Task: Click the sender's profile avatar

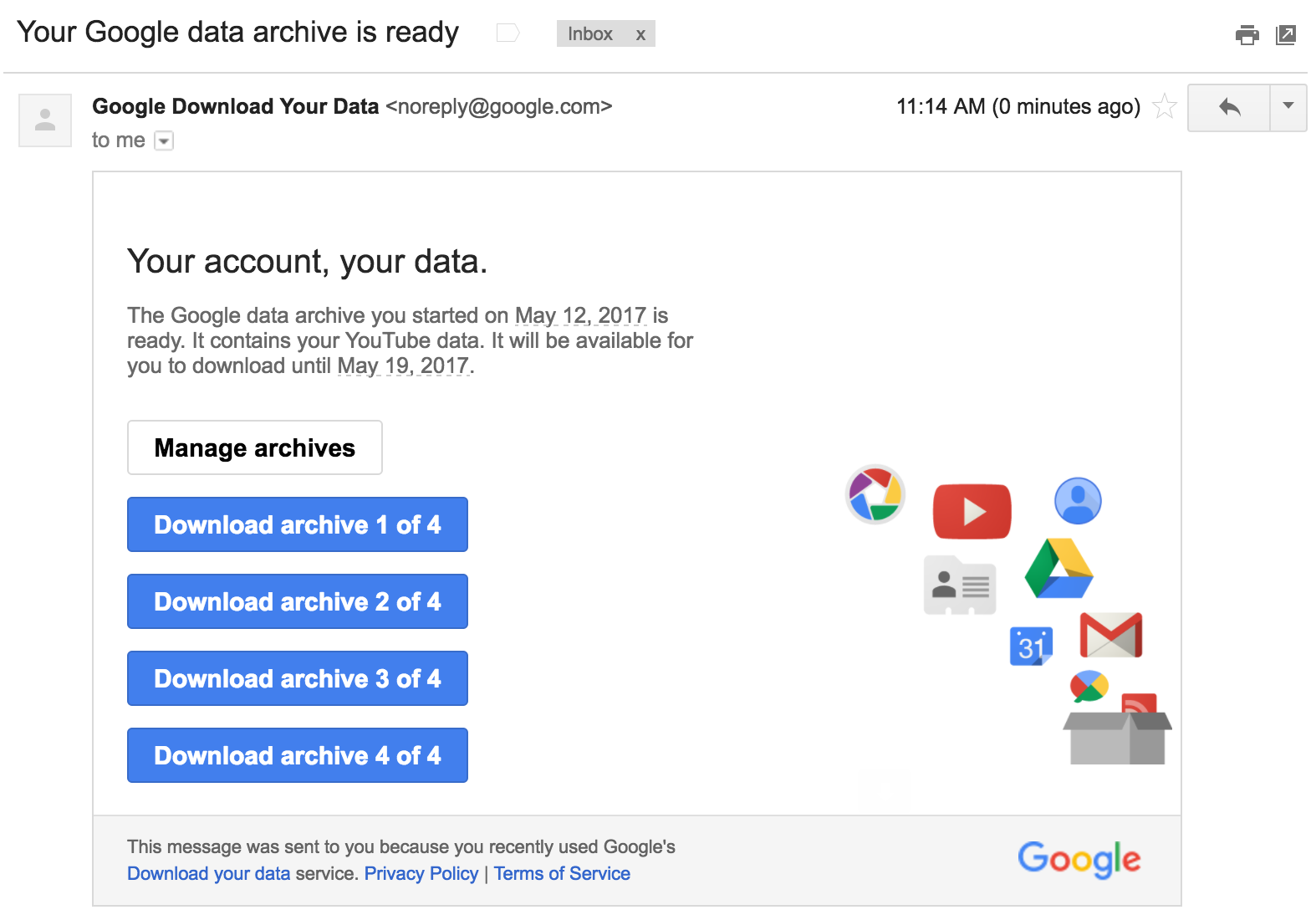Action: pos(45,120)
